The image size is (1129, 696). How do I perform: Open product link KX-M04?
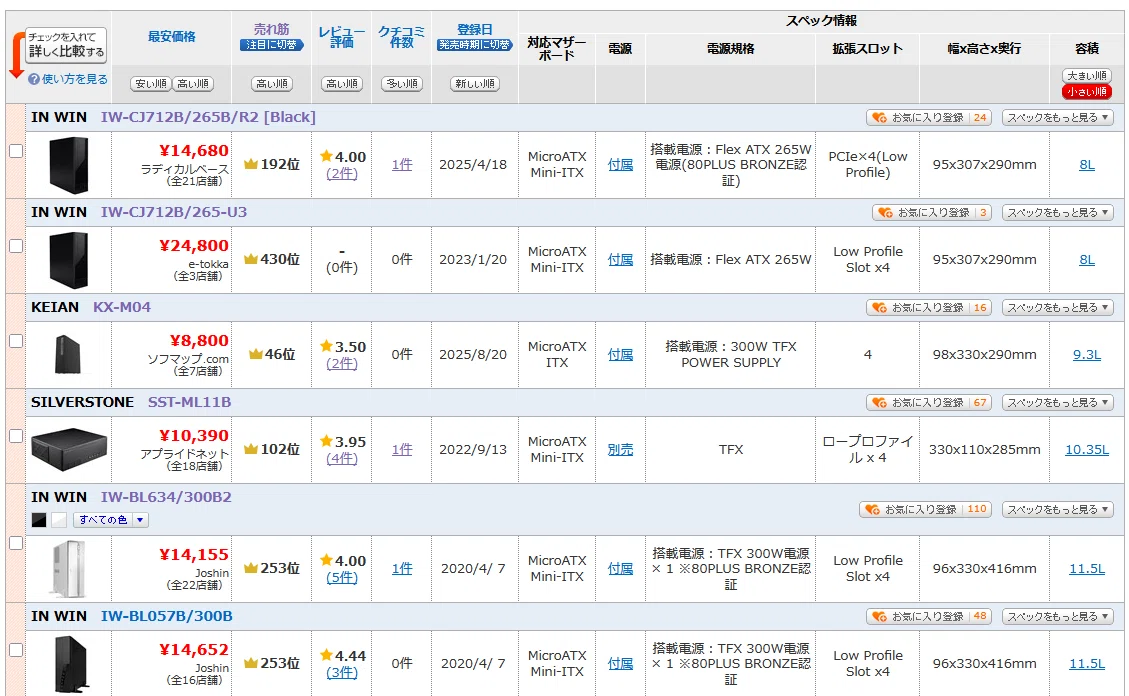(122, 307)
